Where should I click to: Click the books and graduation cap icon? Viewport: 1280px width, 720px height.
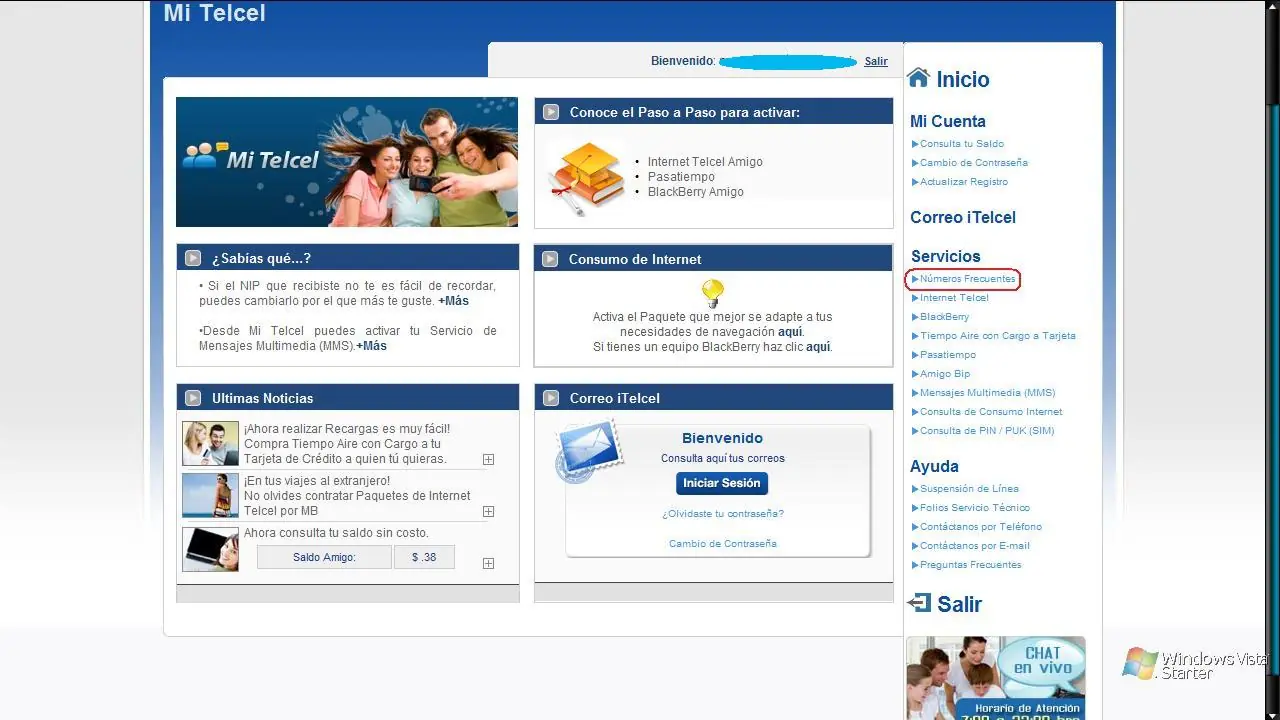click(x=586, y=179)
